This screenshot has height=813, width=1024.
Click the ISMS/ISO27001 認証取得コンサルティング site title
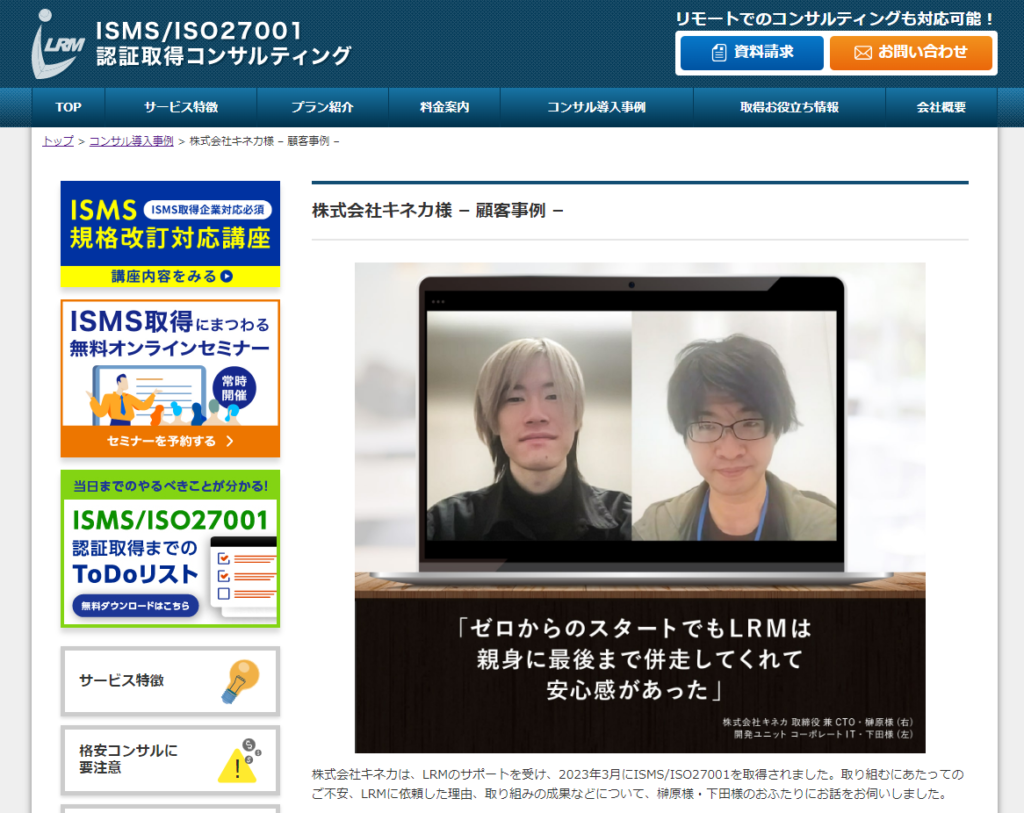[x=224, y=43]
